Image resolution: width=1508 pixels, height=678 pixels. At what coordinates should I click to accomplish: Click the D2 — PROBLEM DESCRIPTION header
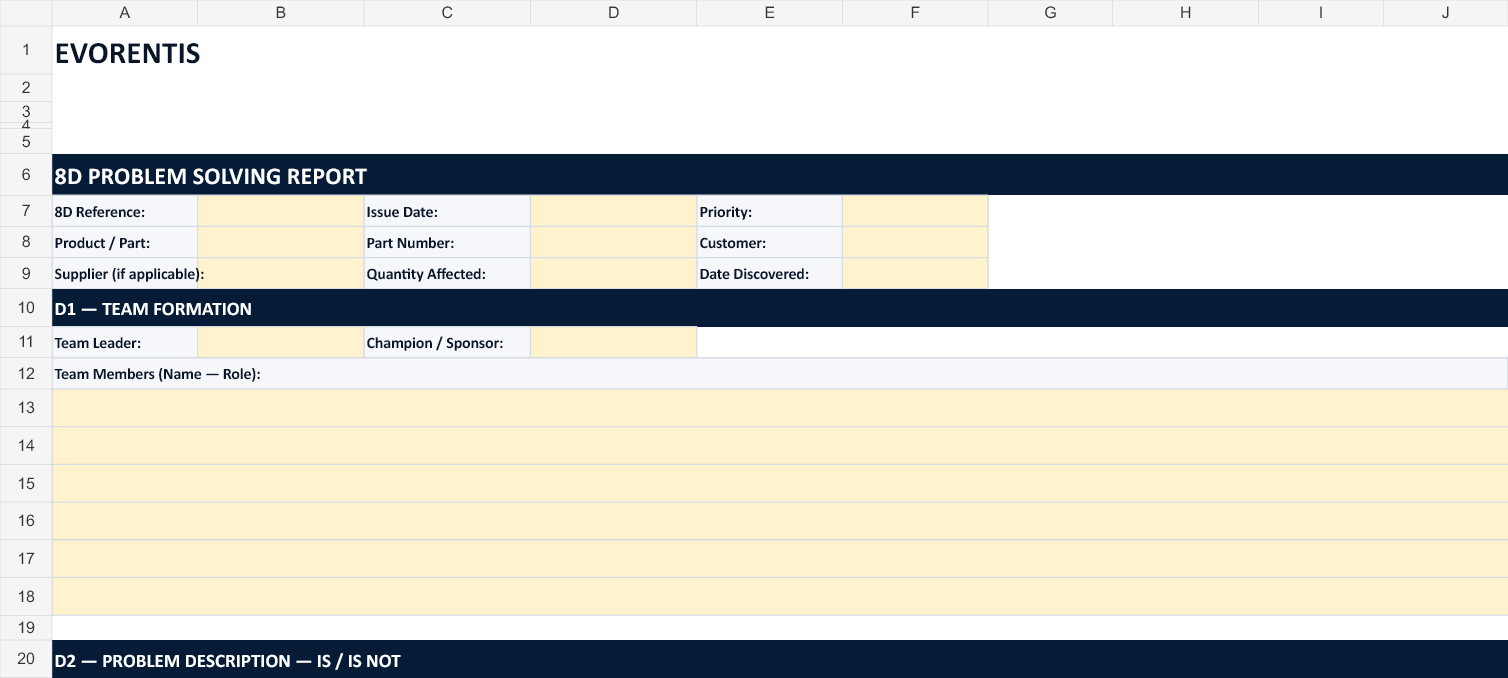coord(780,660)
